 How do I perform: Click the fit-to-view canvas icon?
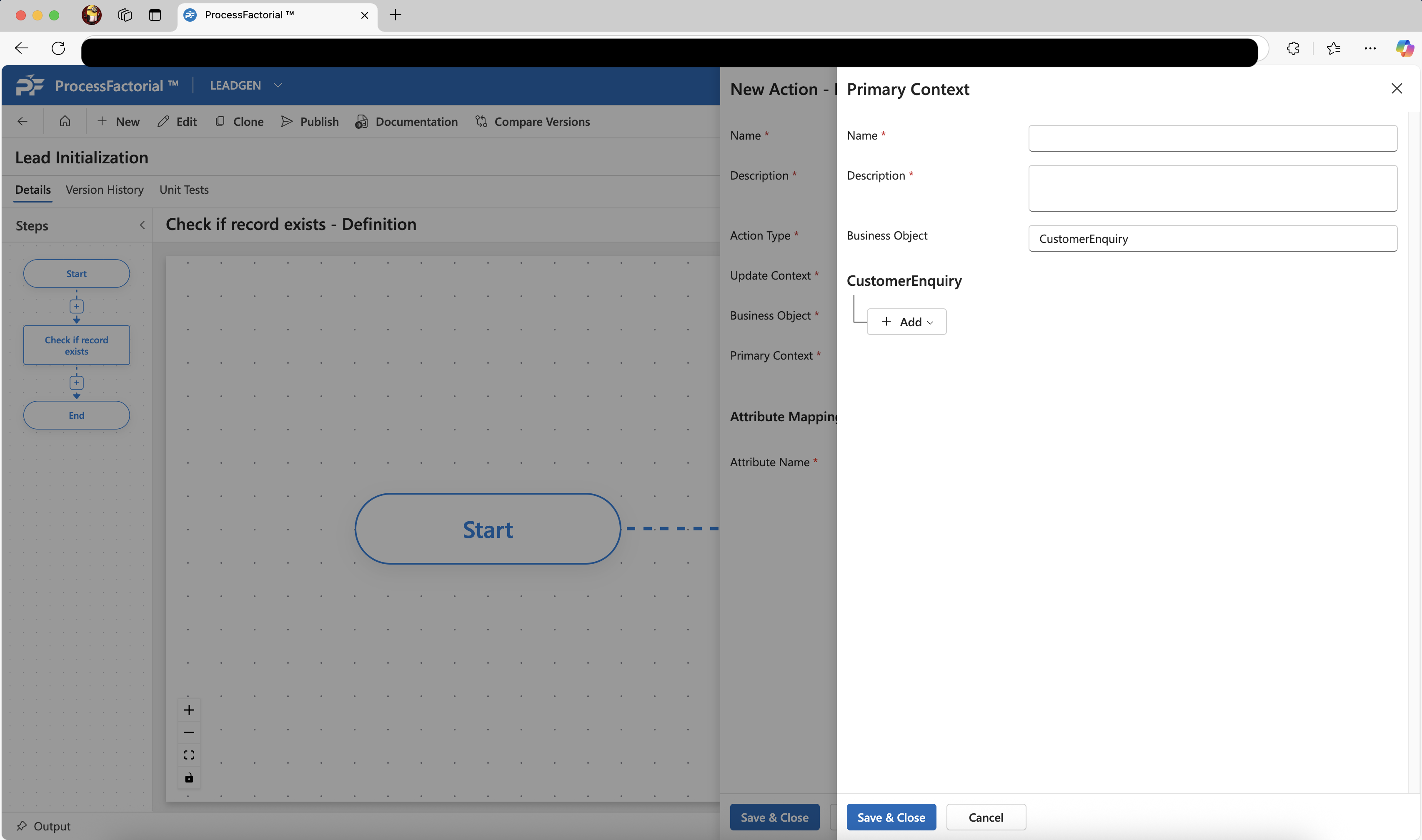[x=189, y=755]
